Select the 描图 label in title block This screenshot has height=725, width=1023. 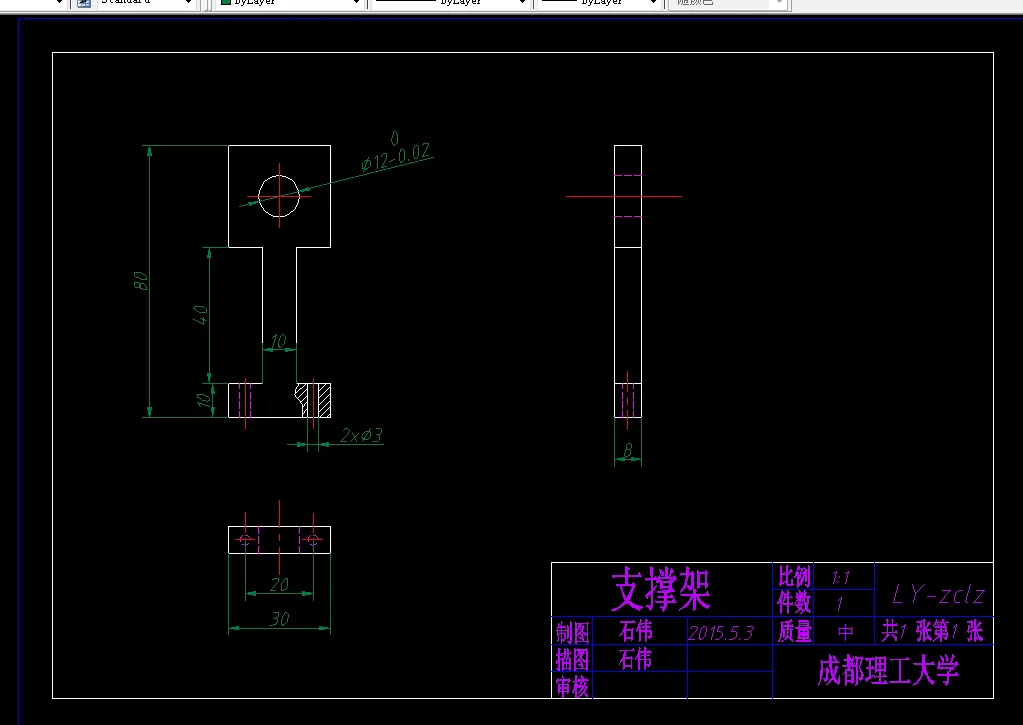point(573,660)
